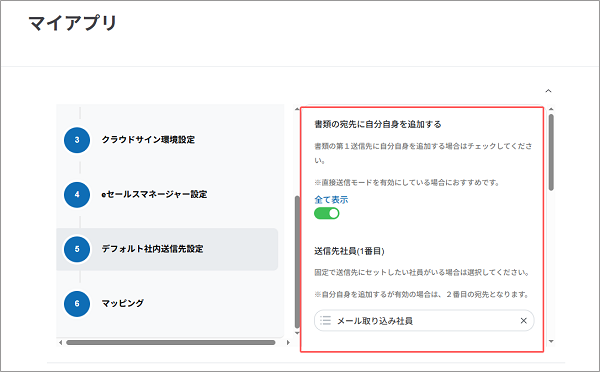Clear the メール取り込み社員 selection with X

pos(523,320)
